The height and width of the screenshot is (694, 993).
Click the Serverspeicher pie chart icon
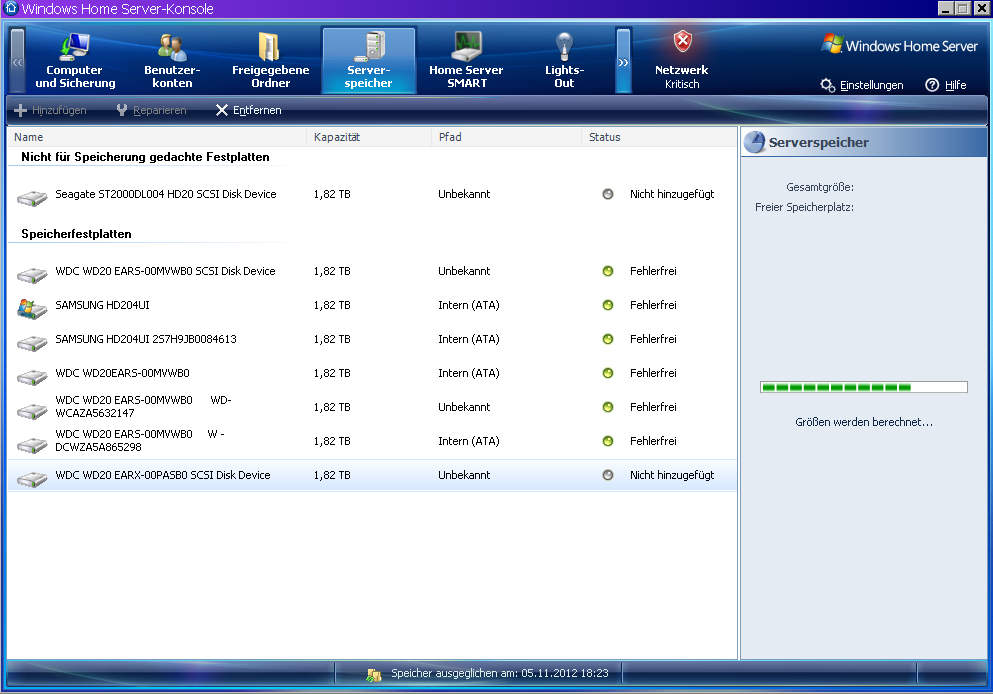tap(754, 142)
